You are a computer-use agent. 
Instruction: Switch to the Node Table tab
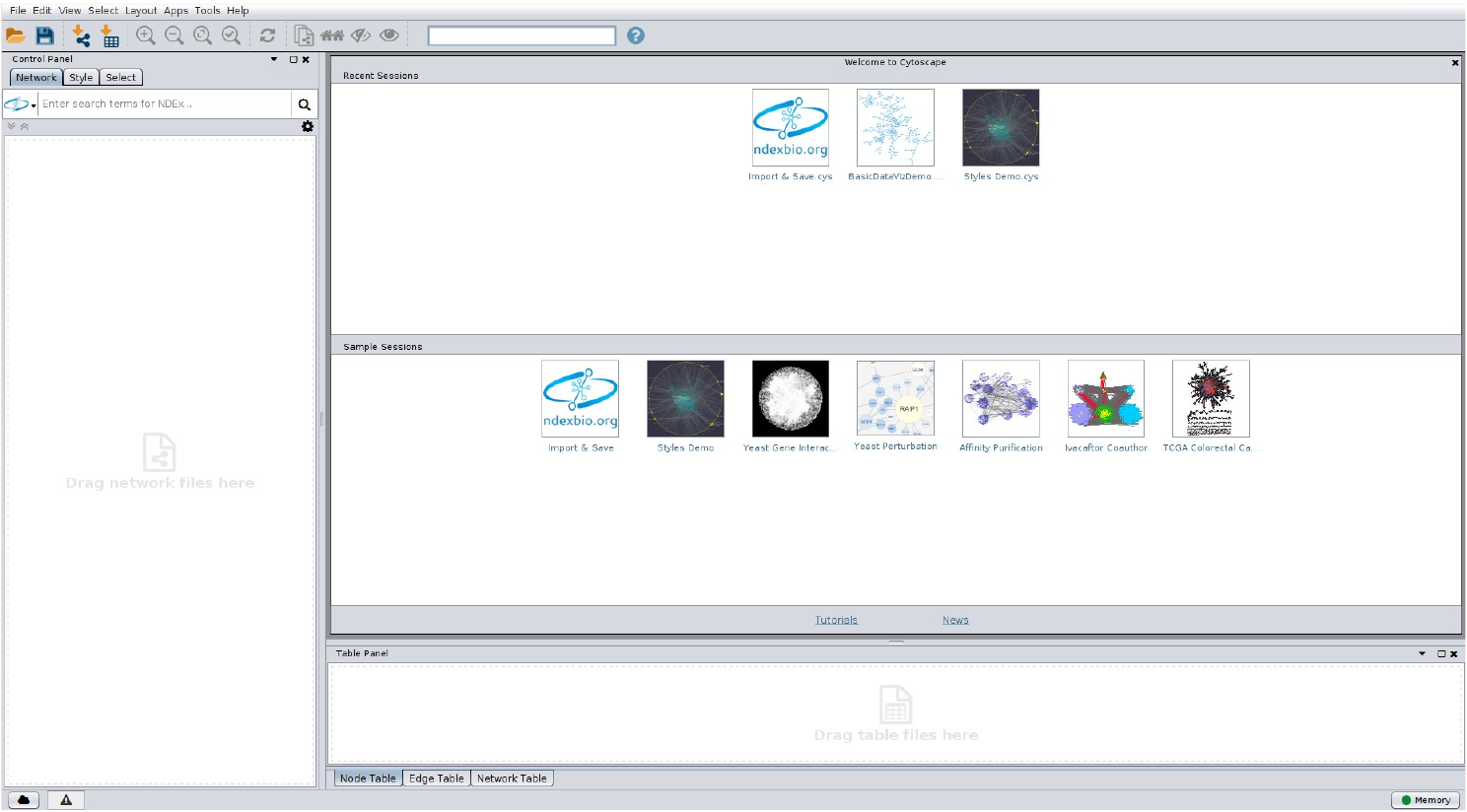[368, 778]
